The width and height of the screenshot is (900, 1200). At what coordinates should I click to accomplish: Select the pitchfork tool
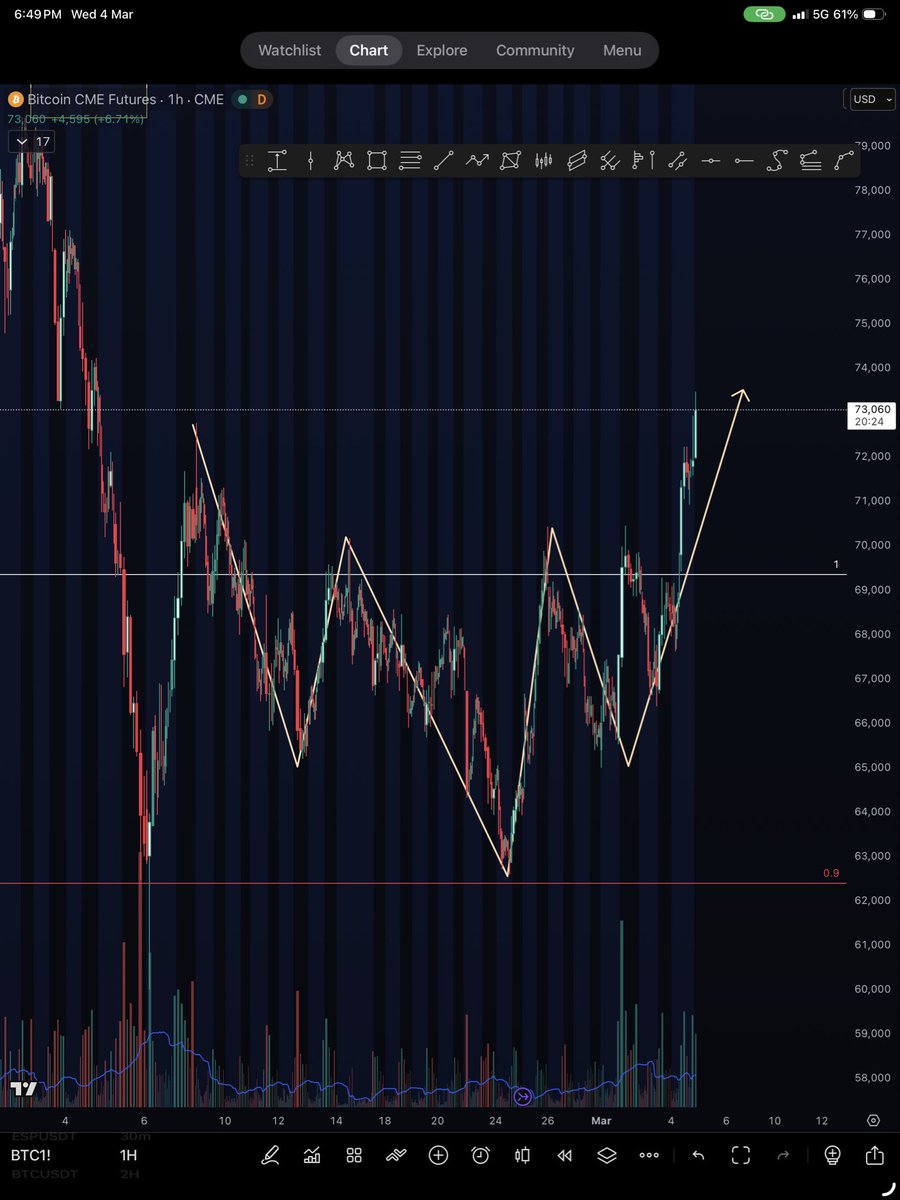610,160
